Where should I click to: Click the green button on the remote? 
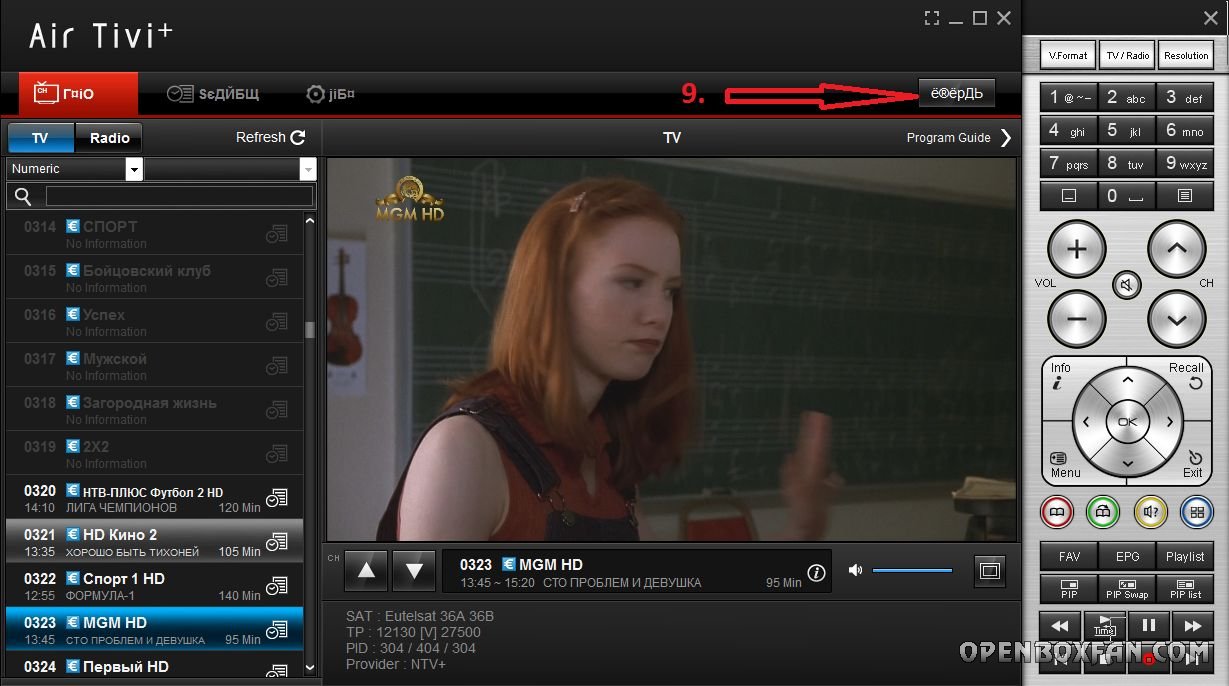(1104, 513)
